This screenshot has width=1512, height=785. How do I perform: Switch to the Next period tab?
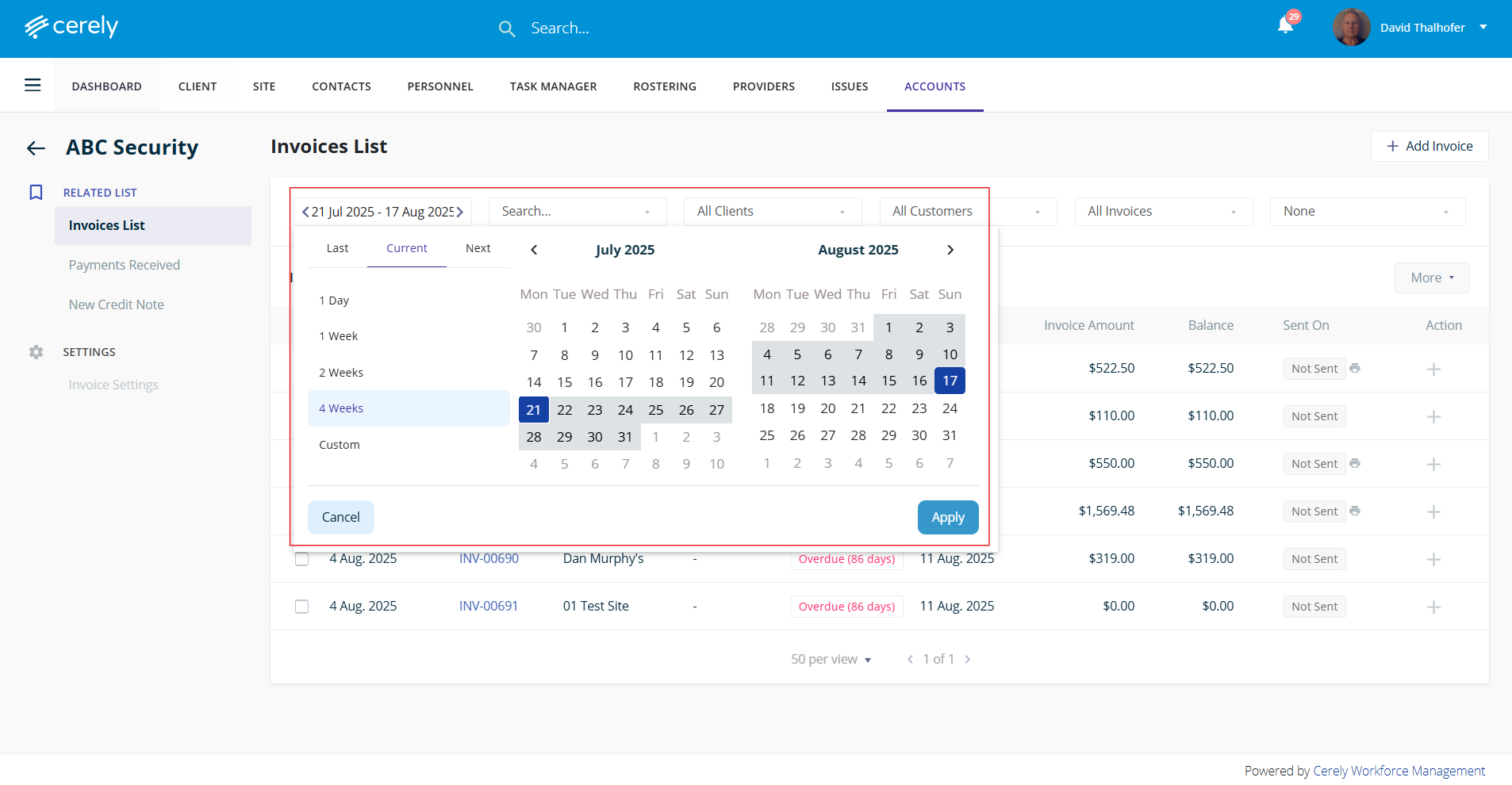[x=478, y=248]
